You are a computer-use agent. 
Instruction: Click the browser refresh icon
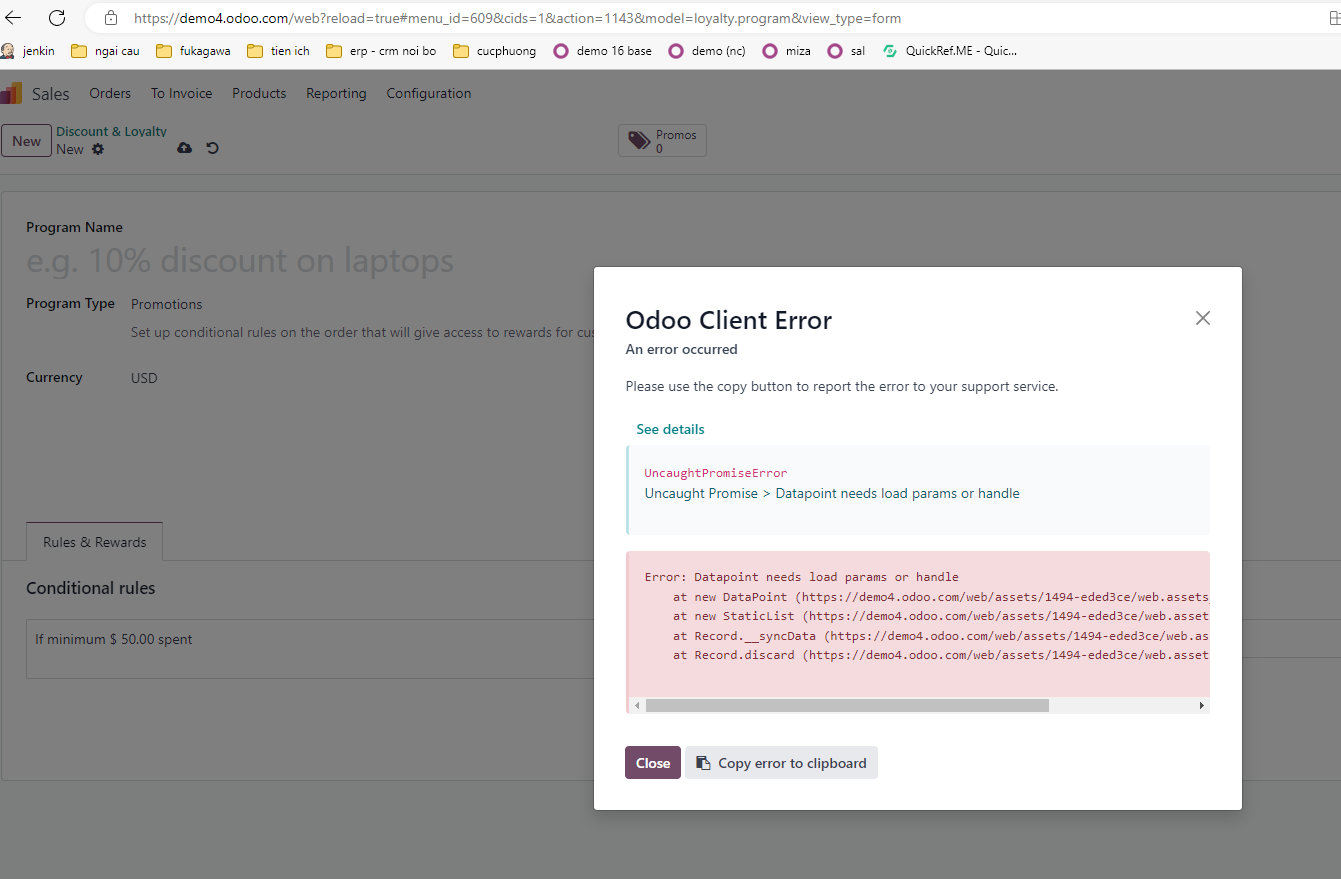pos(57,17)
